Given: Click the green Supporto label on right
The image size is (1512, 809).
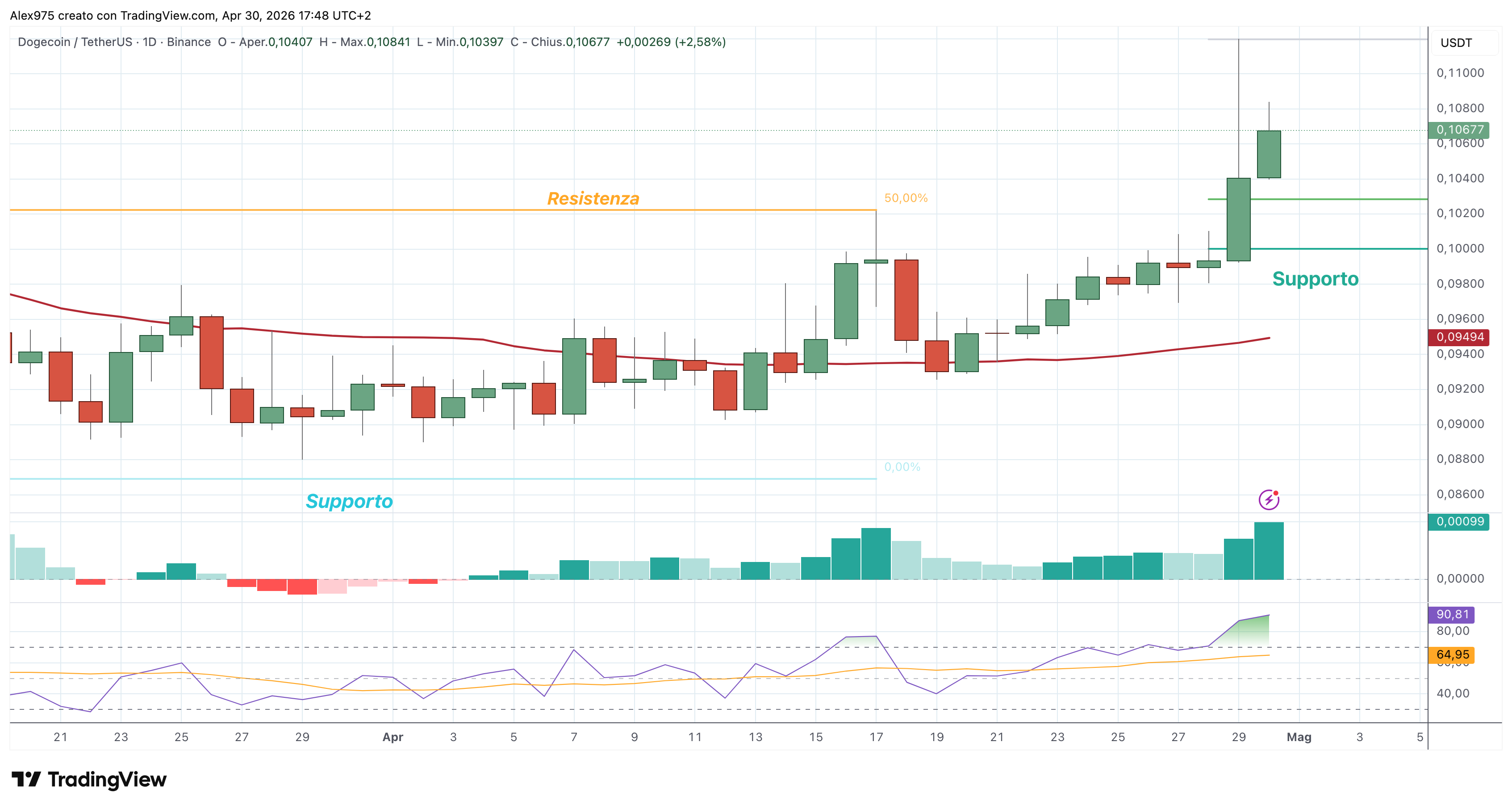Looking at the screenshot, I should [x=1316, y=279].
